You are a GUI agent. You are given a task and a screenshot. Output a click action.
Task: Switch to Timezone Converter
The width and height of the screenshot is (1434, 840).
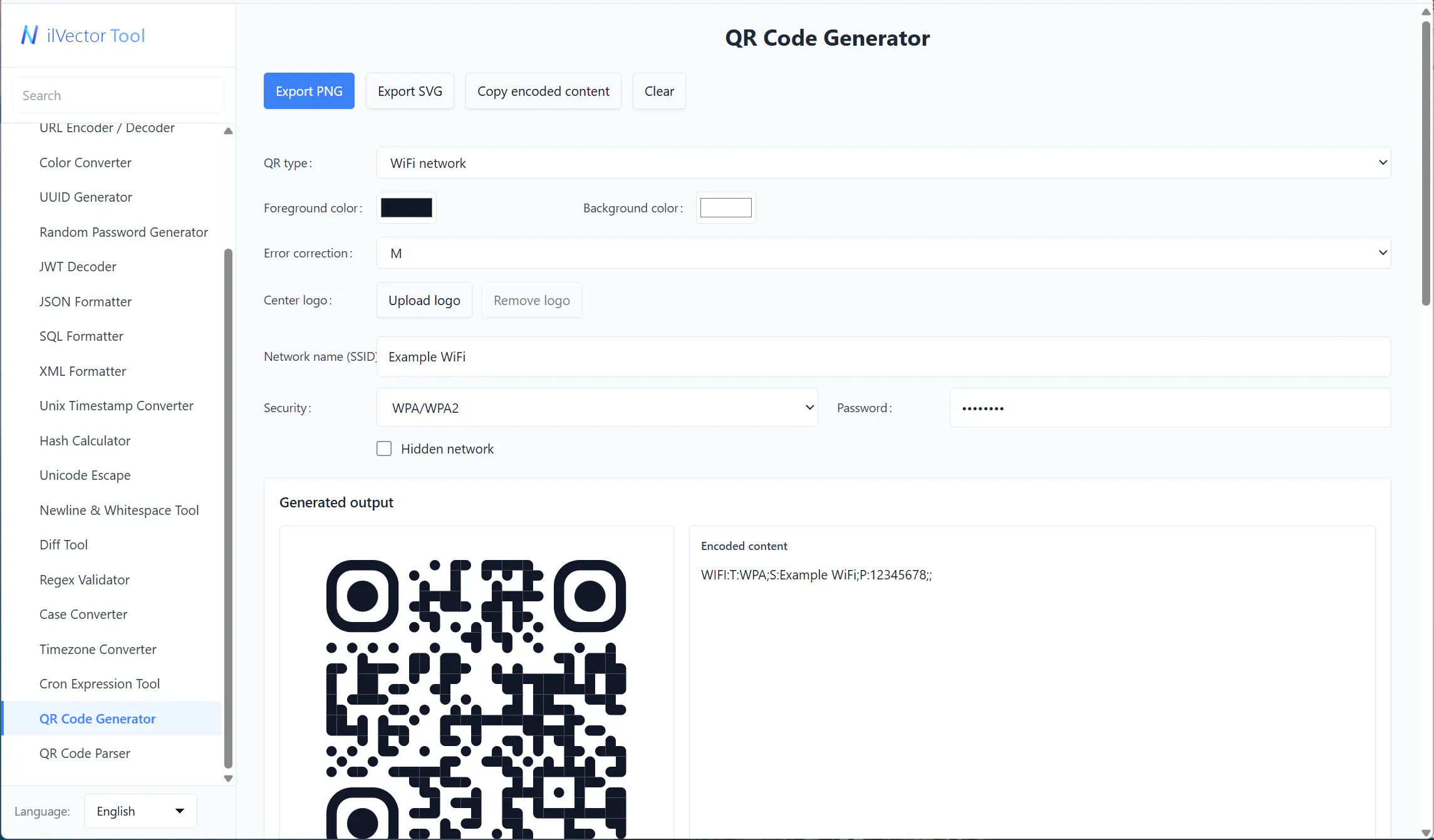point(98,649)
